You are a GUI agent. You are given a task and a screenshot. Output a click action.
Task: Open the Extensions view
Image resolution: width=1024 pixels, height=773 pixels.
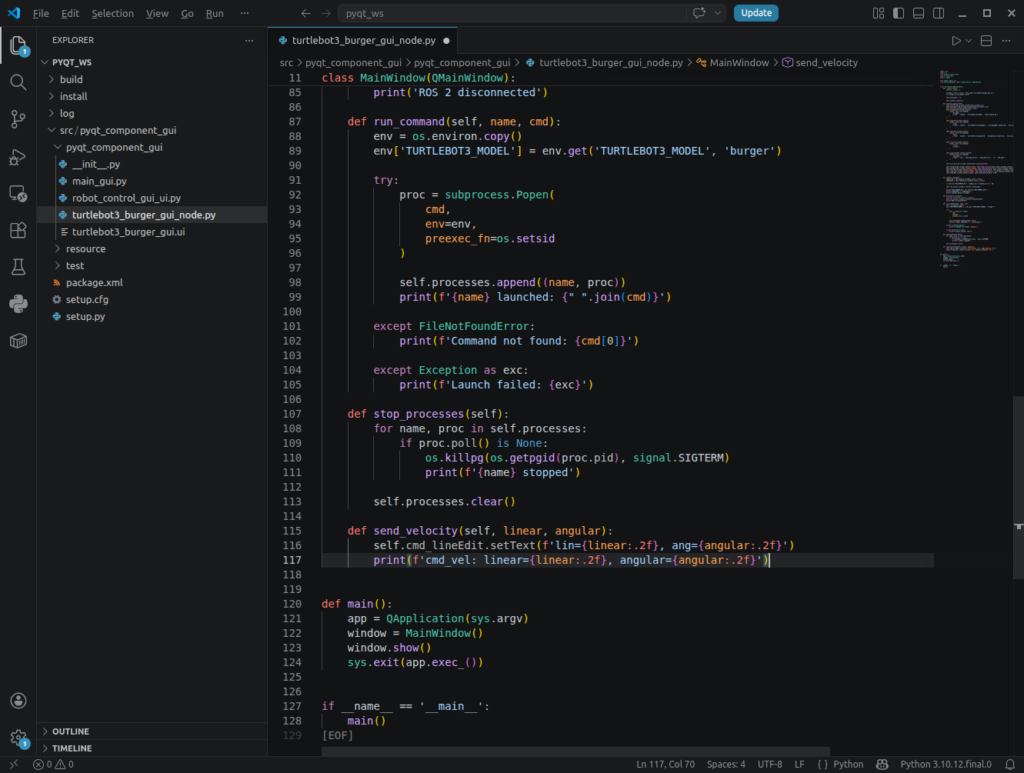tap(18, 230)
